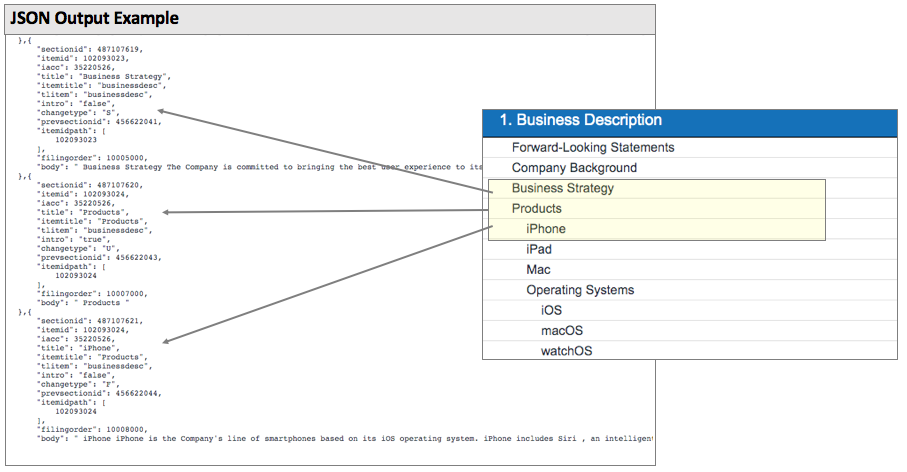
Task: Click the "itemid": 102093023 line
Action: [83, 58]
